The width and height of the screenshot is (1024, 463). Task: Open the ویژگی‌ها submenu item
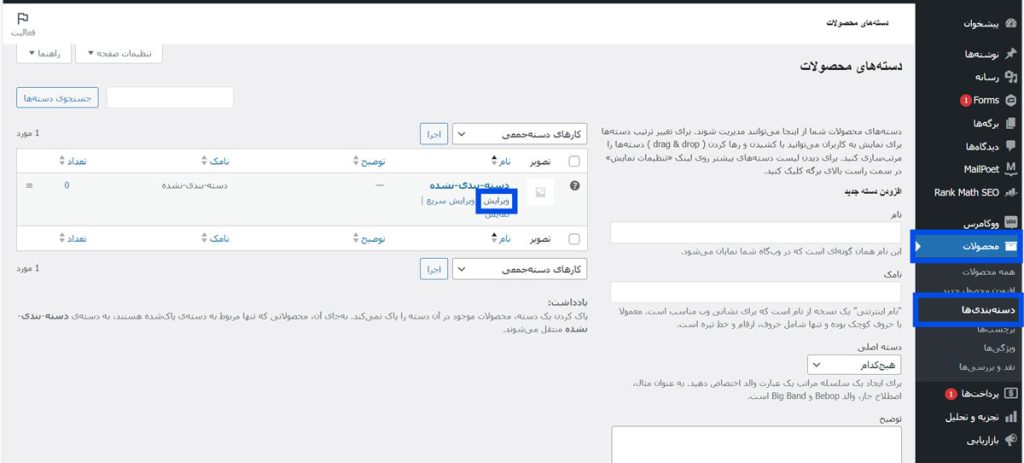[x=998, y=348]
